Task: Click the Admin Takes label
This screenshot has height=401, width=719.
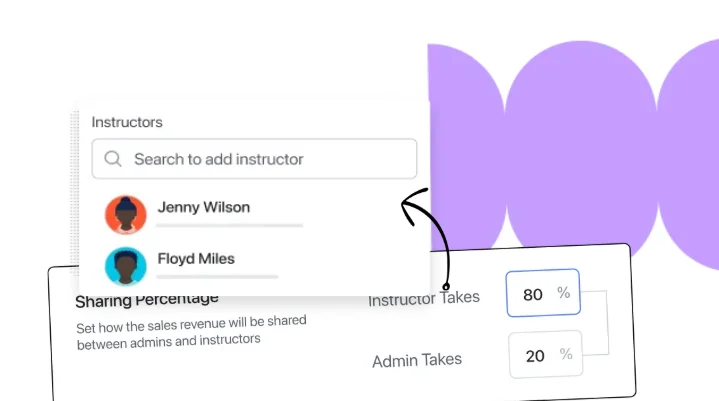Action: coord(417,360)
